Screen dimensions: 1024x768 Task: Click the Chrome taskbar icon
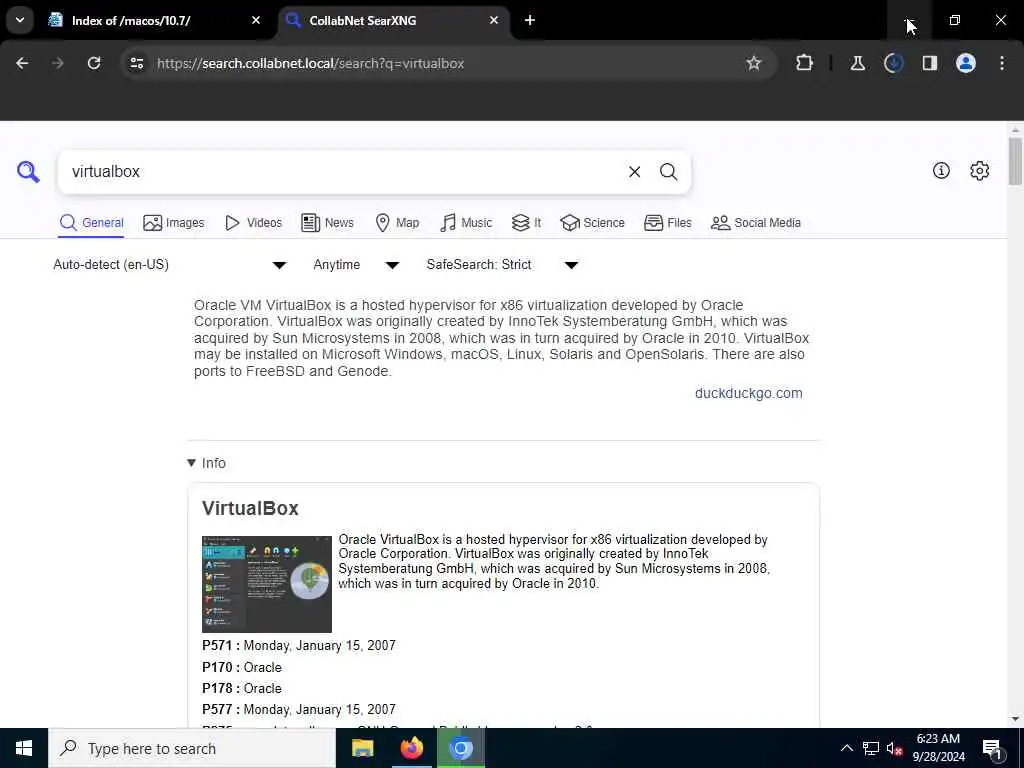pyautogui.click(x=460, y=748)
